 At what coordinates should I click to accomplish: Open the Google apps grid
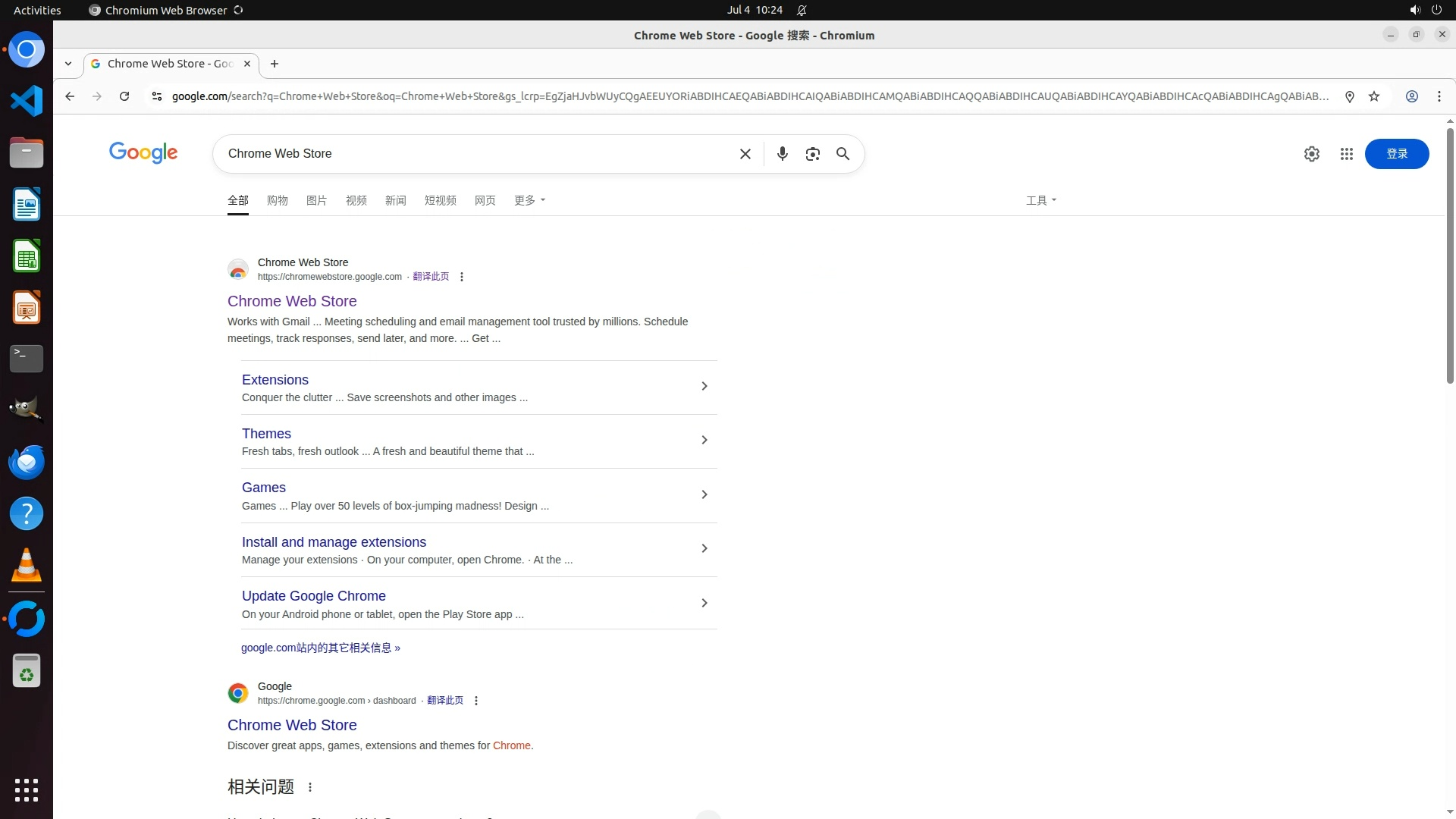coord(1346,154)
